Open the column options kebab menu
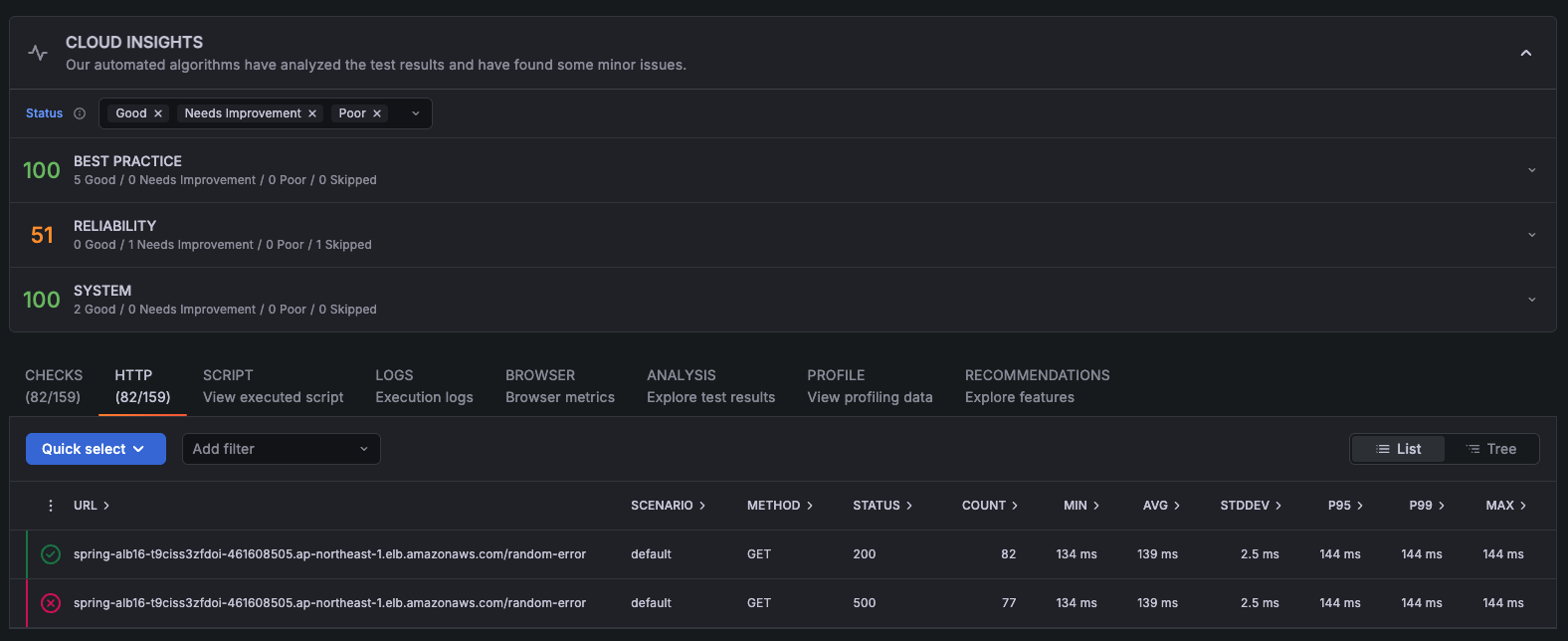 click(x=51, y=506)
